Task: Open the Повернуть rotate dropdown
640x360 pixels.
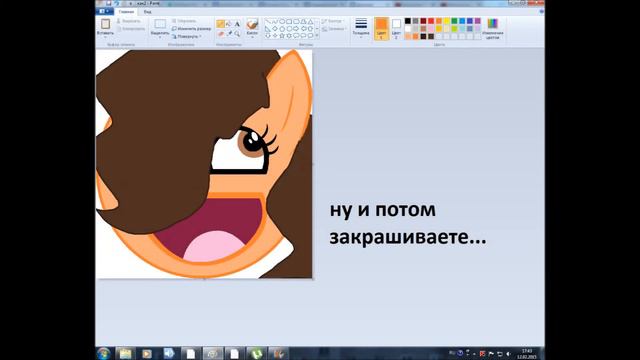Action: click(188, 36)
